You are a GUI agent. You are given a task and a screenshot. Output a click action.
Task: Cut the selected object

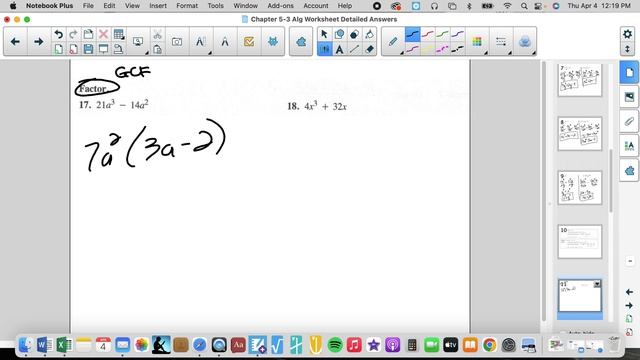157,34
